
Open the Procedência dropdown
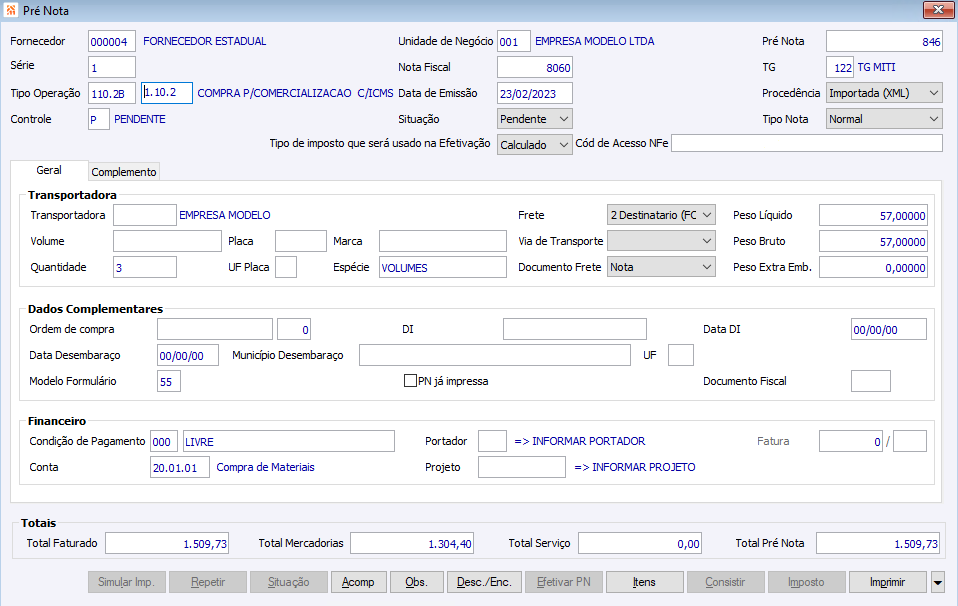(884, 93)
